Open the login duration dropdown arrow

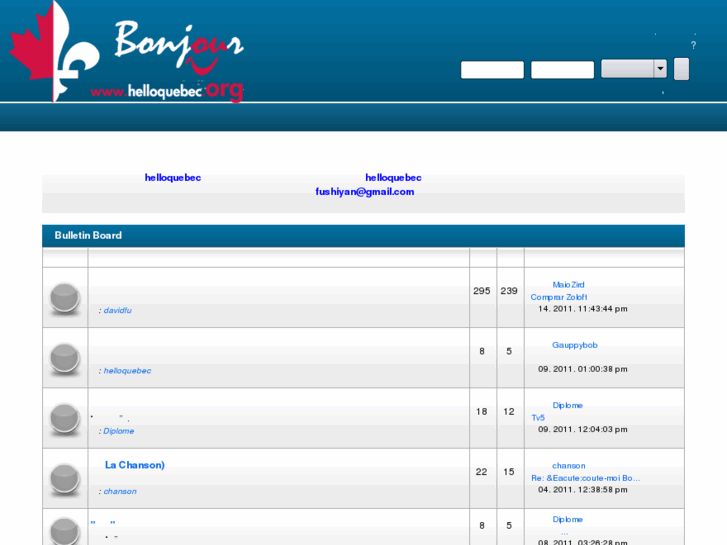(660, 69)
